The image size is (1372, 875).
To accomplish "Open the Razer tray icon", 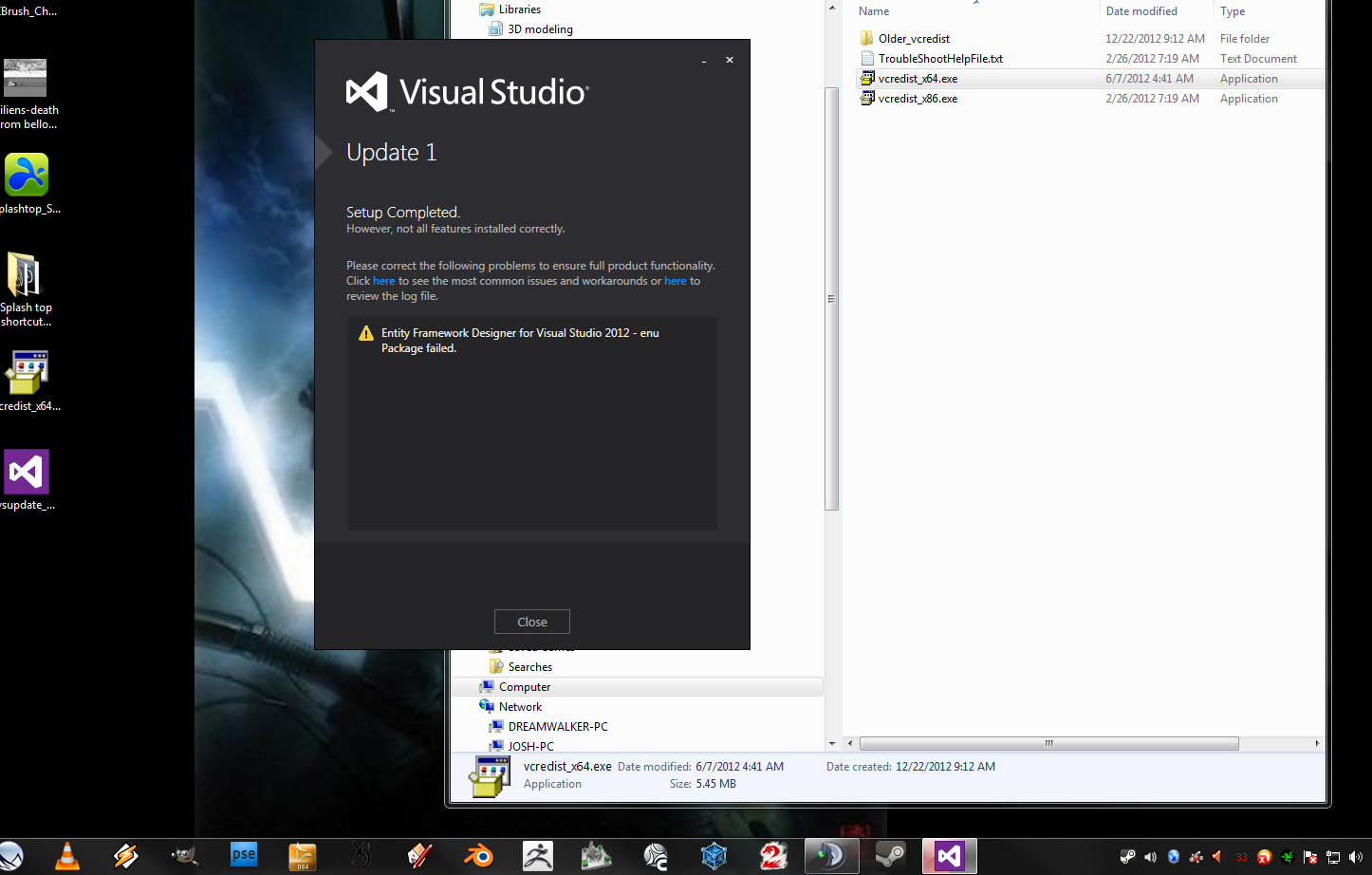I will 1288,857.
